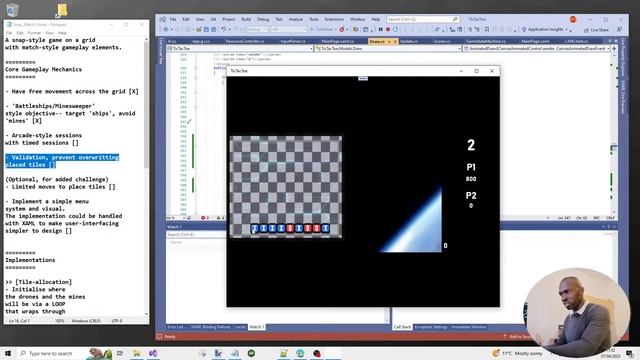Open the File menu in Visual Studio
Image resolution: width=640 pixels, height=360 pixels.
(173, 19)
